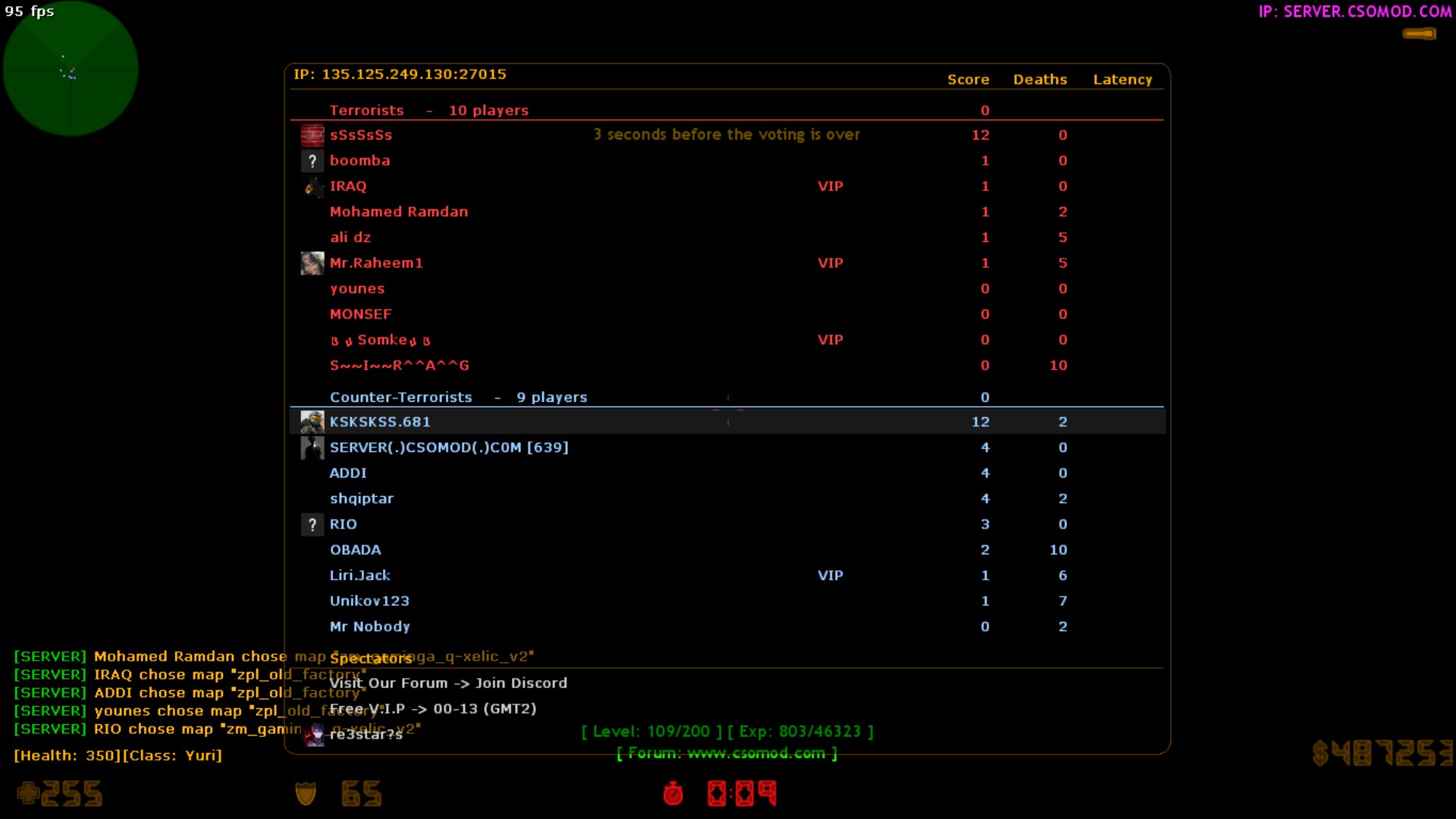Viewport: 1456px width, 819px height.
Task: Select the Counter-Terrorists team header row
Action: [x=458, y=397]
